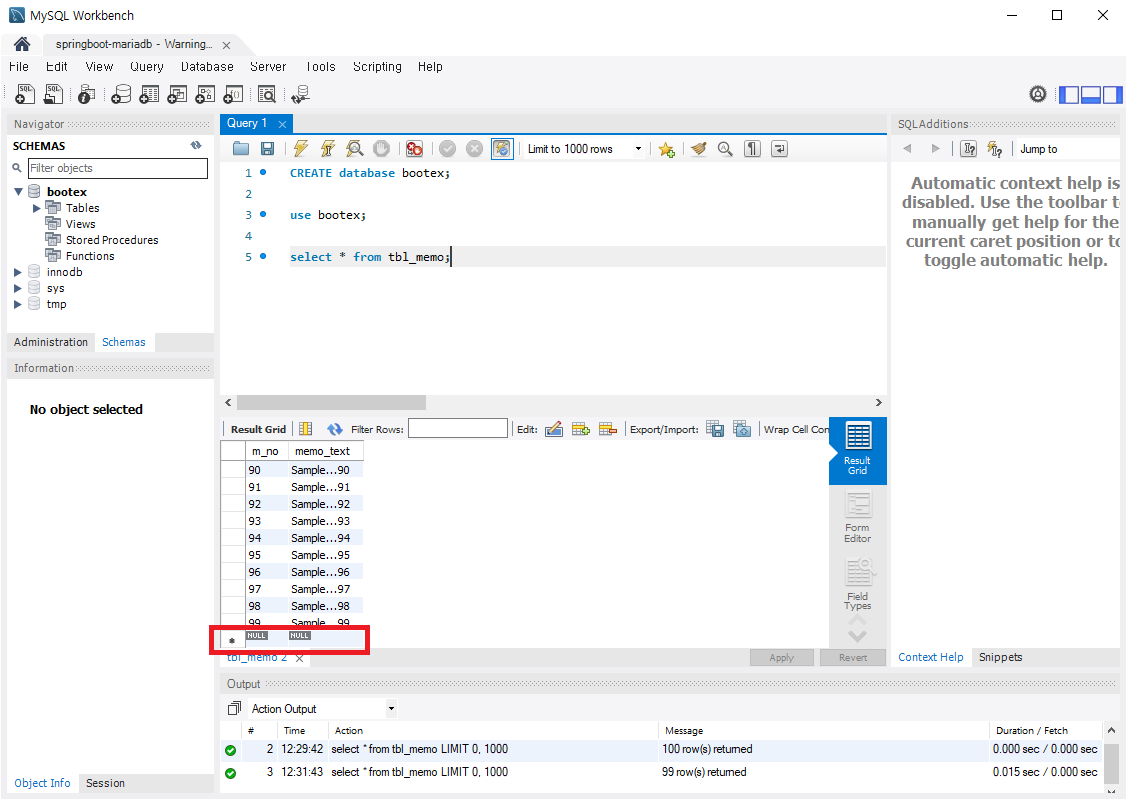Open find magnifier in query toolbar
Image resolution: width=1127 pixels, height=800 pixels.
pyautogui.click(x=725, y=149)
